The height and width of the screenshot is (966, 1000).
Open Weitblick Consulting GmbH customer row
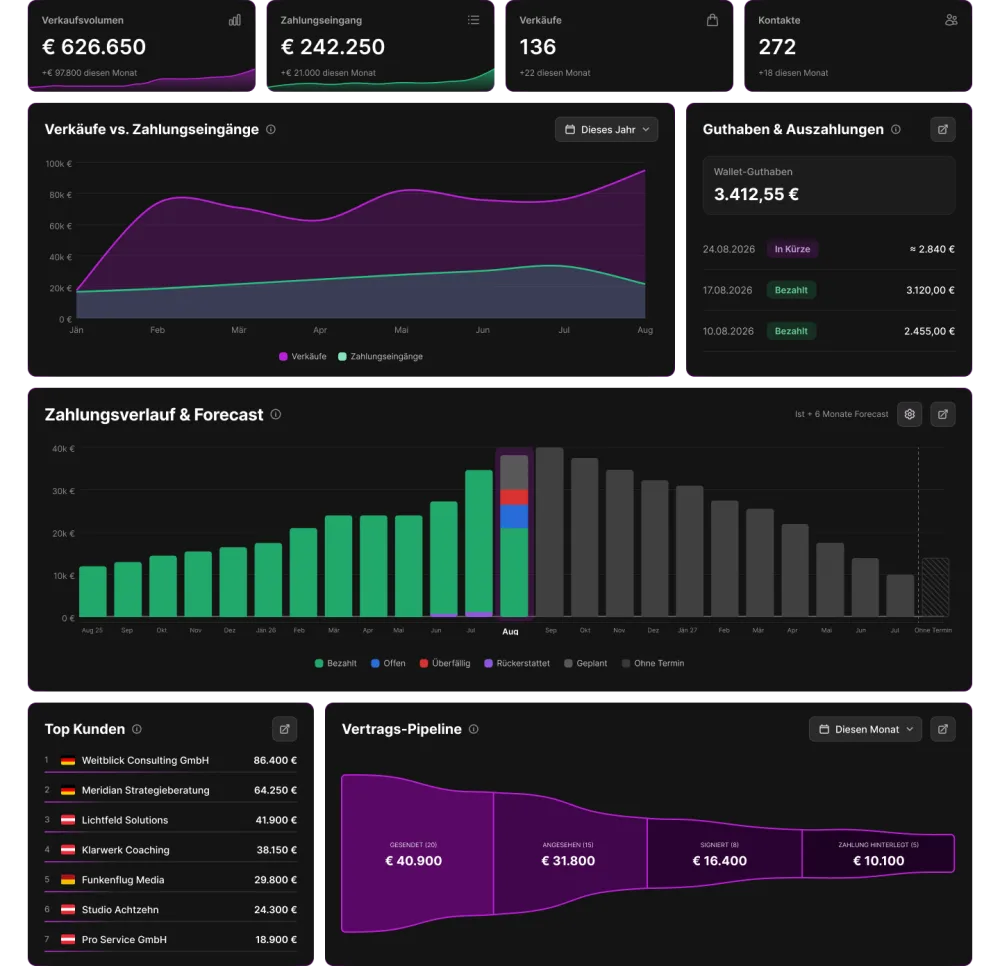click(170, 760)
